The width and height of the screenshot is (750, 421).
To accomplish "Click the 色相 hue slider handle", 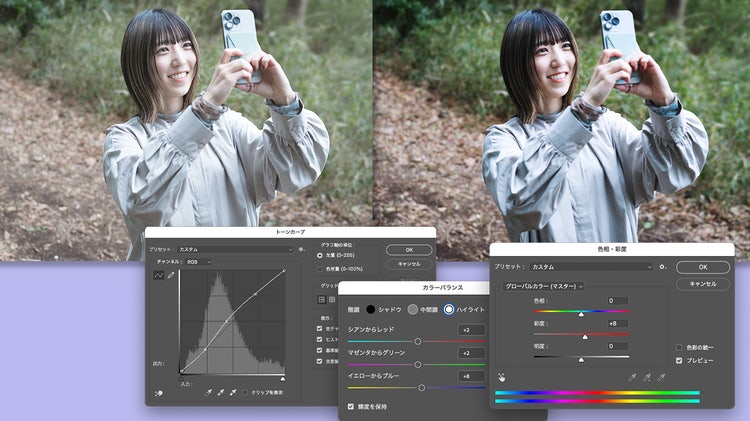I will pyautogui.click(x=581, y=314).
